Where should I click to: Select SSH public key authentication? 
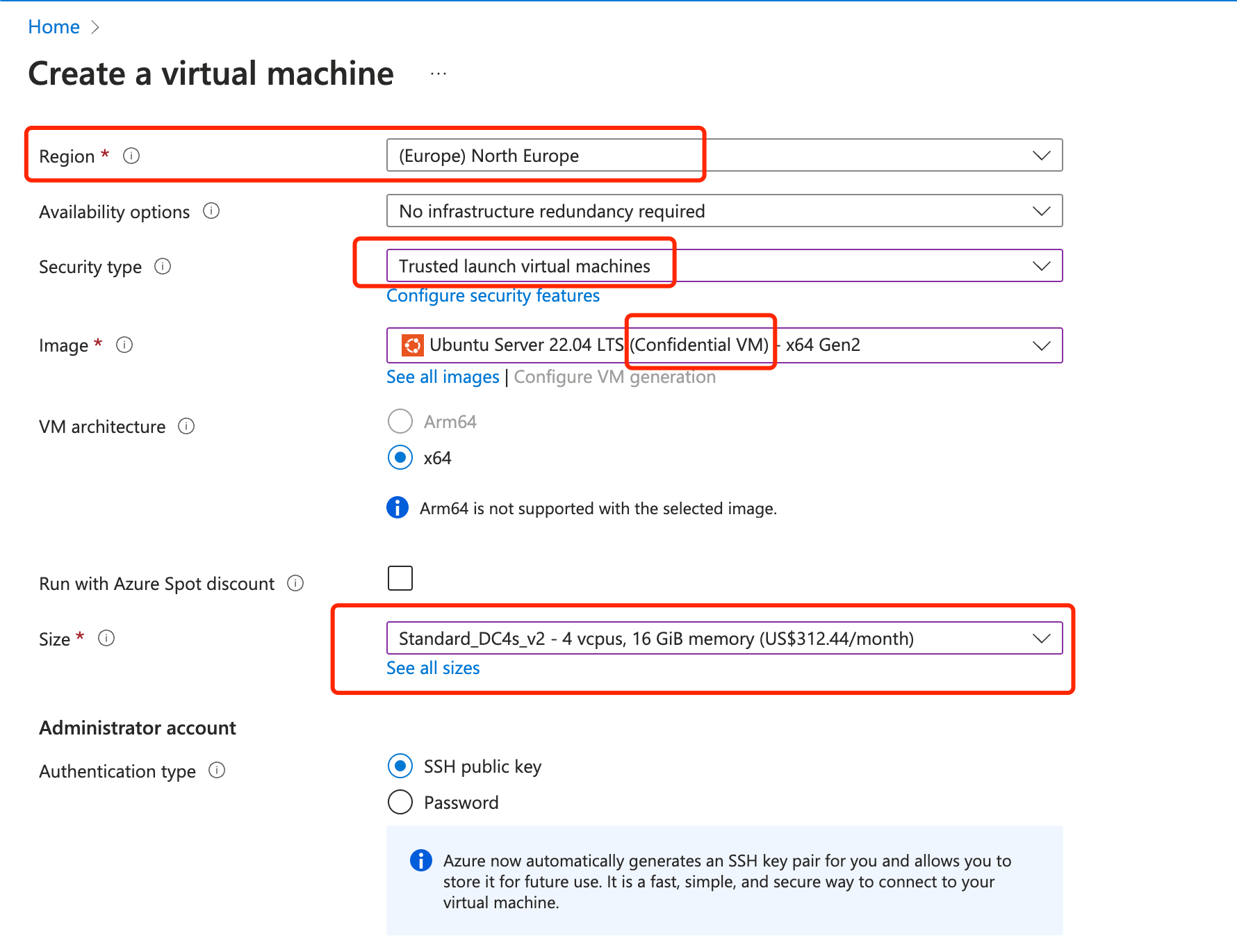(400, 766)
